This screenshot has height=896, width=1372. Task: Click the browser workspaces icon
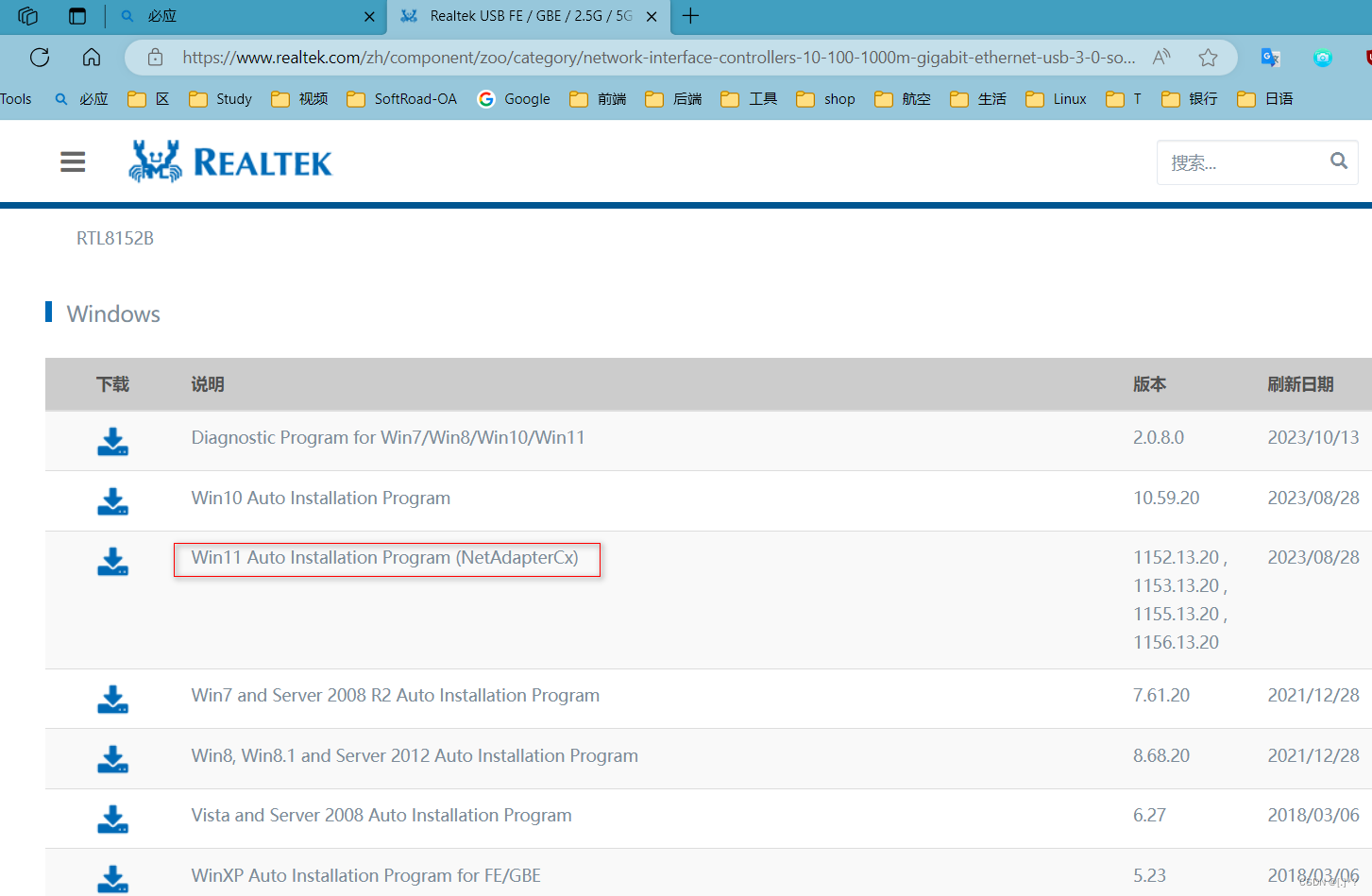(27, 16)
